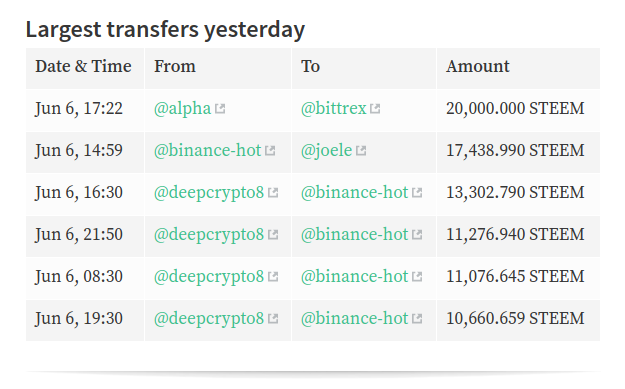
Task: Open external icon beside @joele
Action: coord(361,151)
